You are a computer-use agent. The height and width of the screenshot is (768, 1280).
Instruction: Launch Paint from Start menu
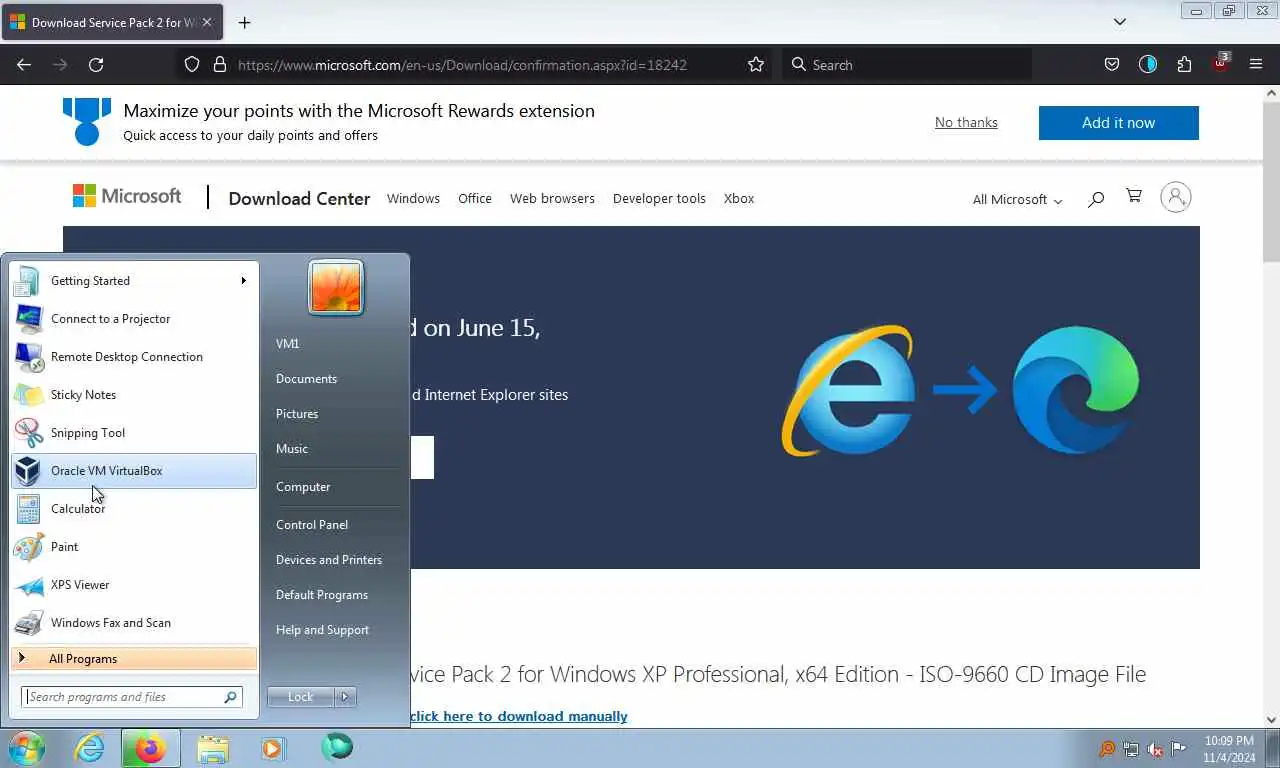(x=134, y=547)
